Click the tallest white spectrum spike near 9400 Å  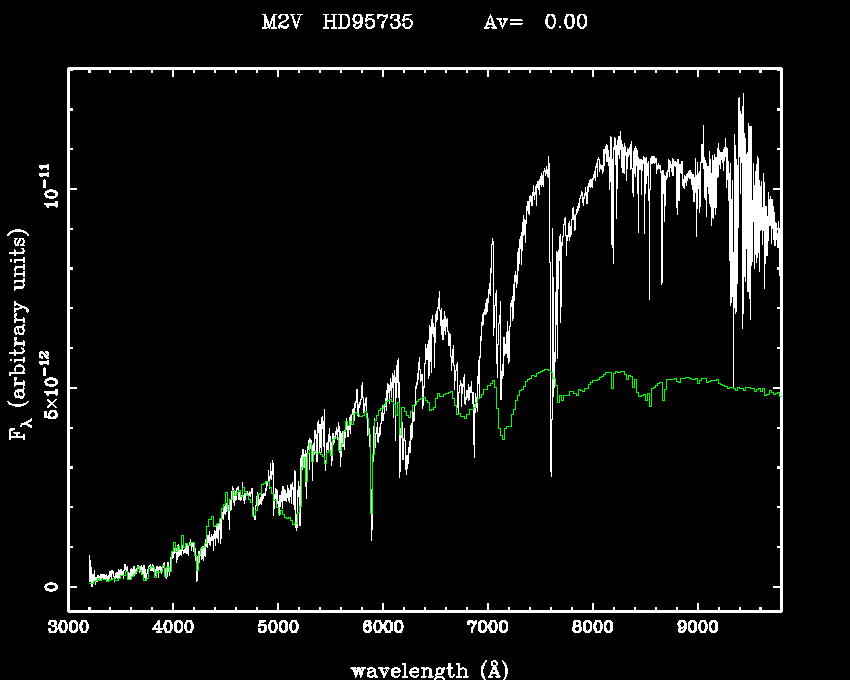(x=741, y=98)
